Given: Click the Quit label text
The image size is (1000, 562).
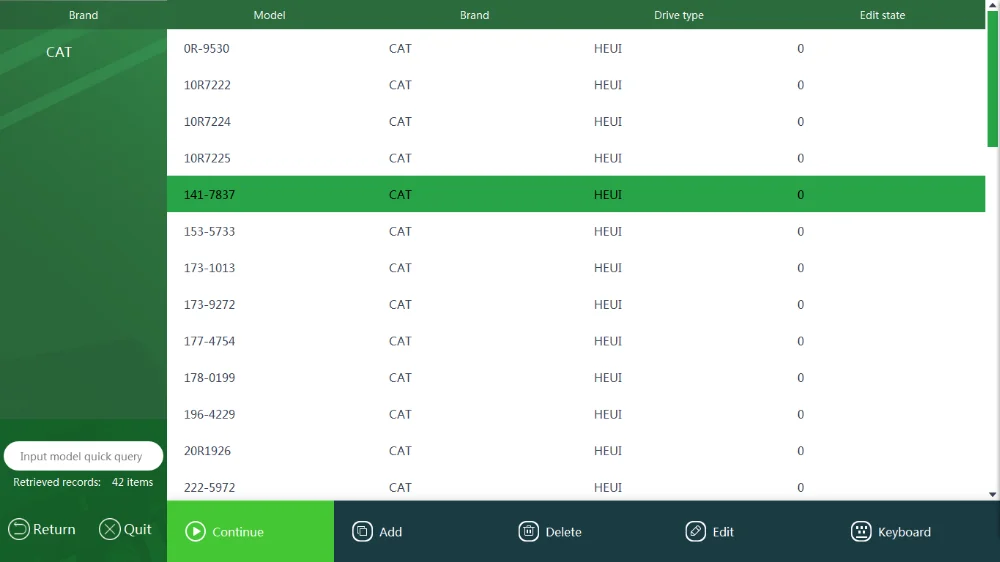Looking at the screenshot, I should [x=138, y=529].
